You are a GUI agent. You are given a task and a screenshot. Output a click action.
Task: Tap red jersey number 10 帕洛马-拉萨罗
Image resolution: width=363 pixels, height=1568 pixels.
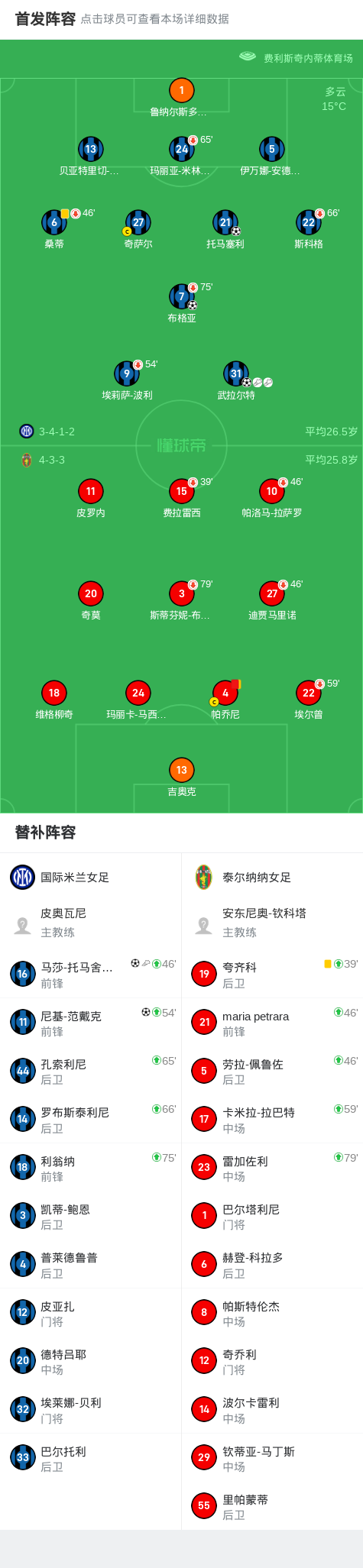pyautogui.click(x=271, y=491)
